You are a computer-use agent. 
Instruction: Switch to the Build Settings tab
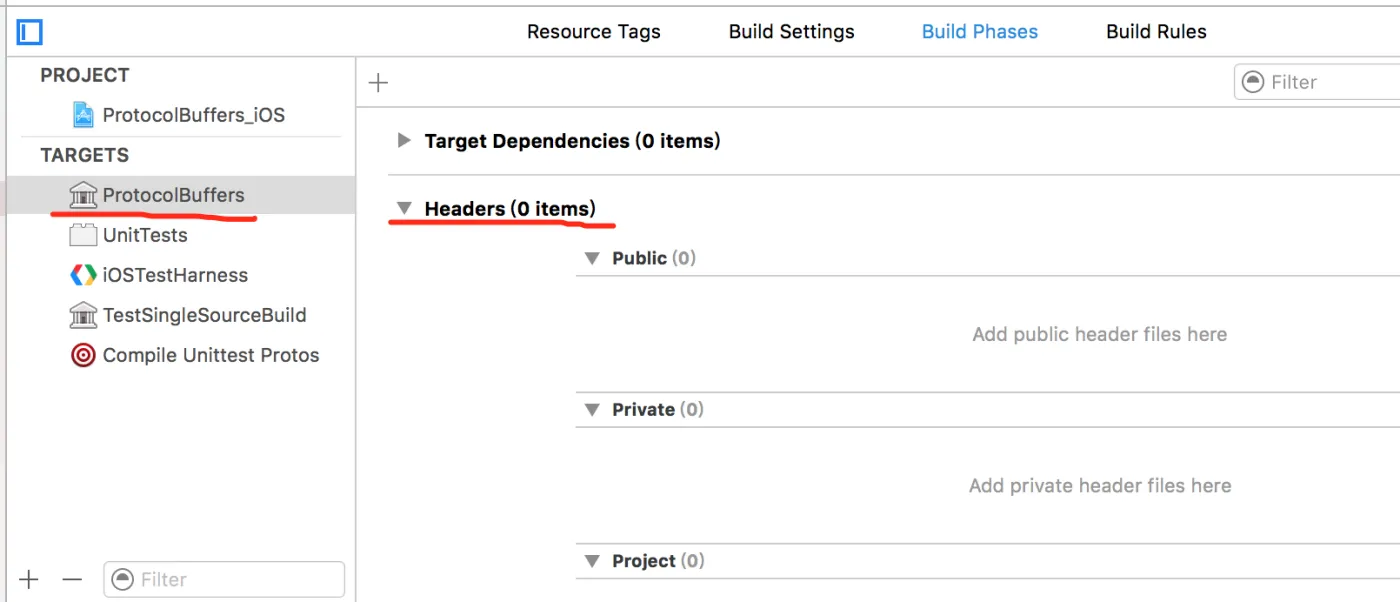pos(792,32)
